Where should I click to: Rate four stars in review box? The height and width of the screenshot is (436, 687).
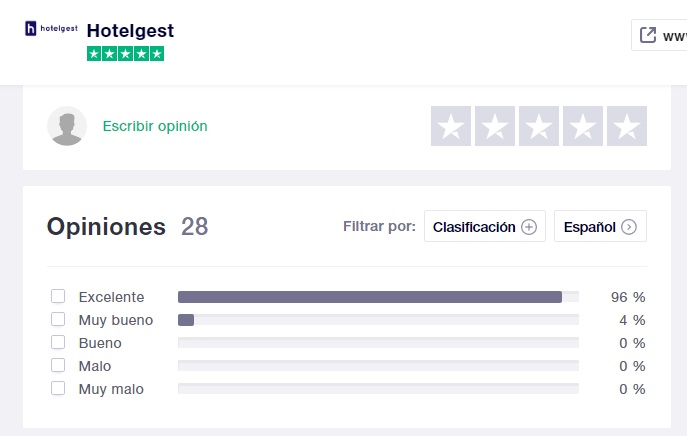(x=583, y=127)
